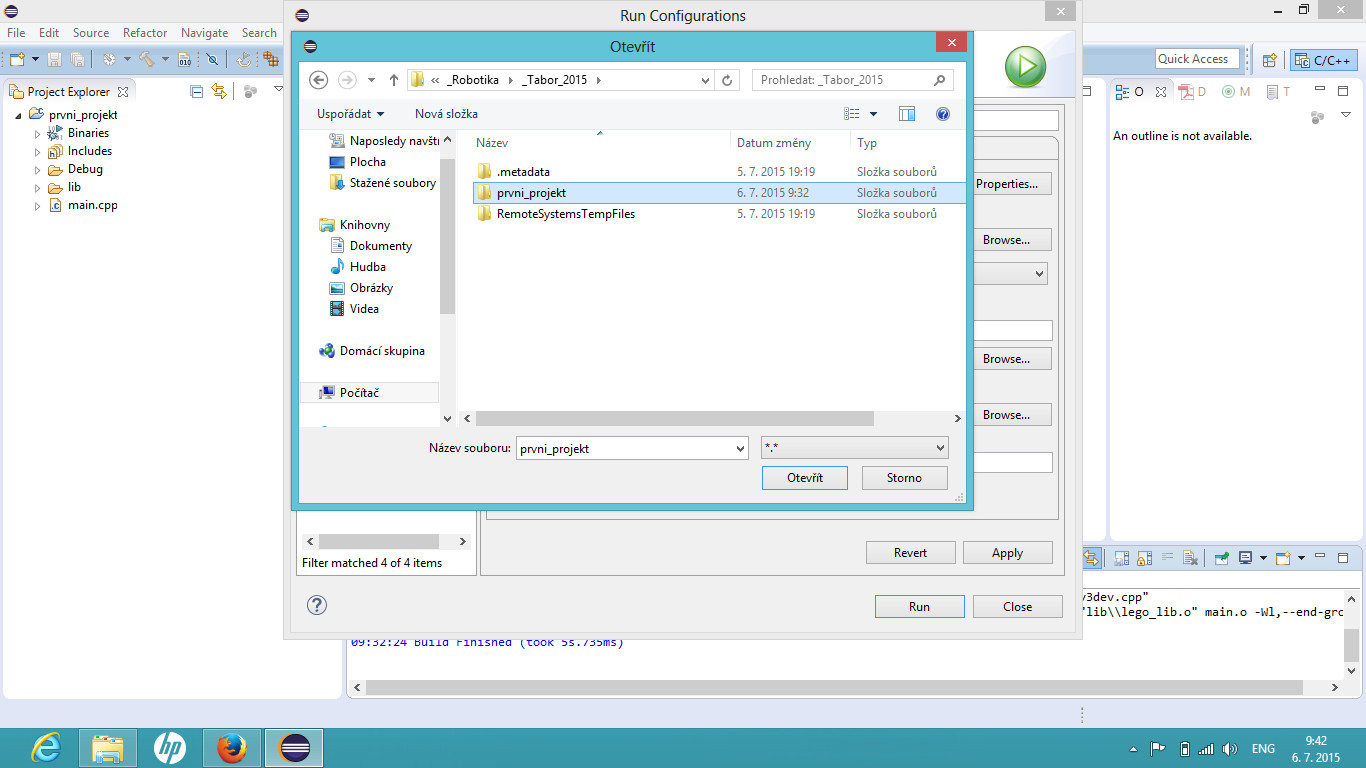
Task: Select the Plocha desktop shortcut
Action: click(x=367, y=162)
